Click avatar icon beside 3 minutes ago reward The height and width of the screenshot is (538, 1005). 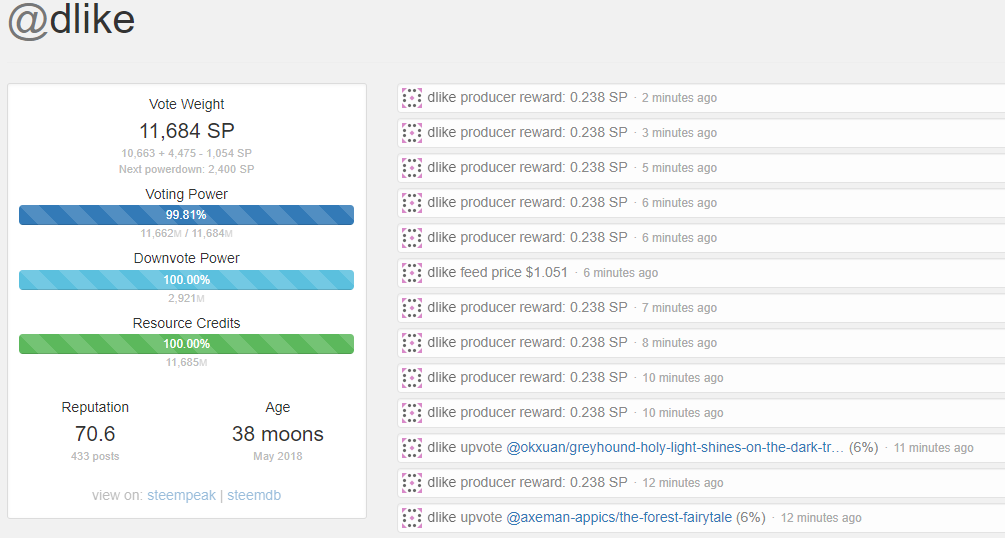tap(412, 133)
